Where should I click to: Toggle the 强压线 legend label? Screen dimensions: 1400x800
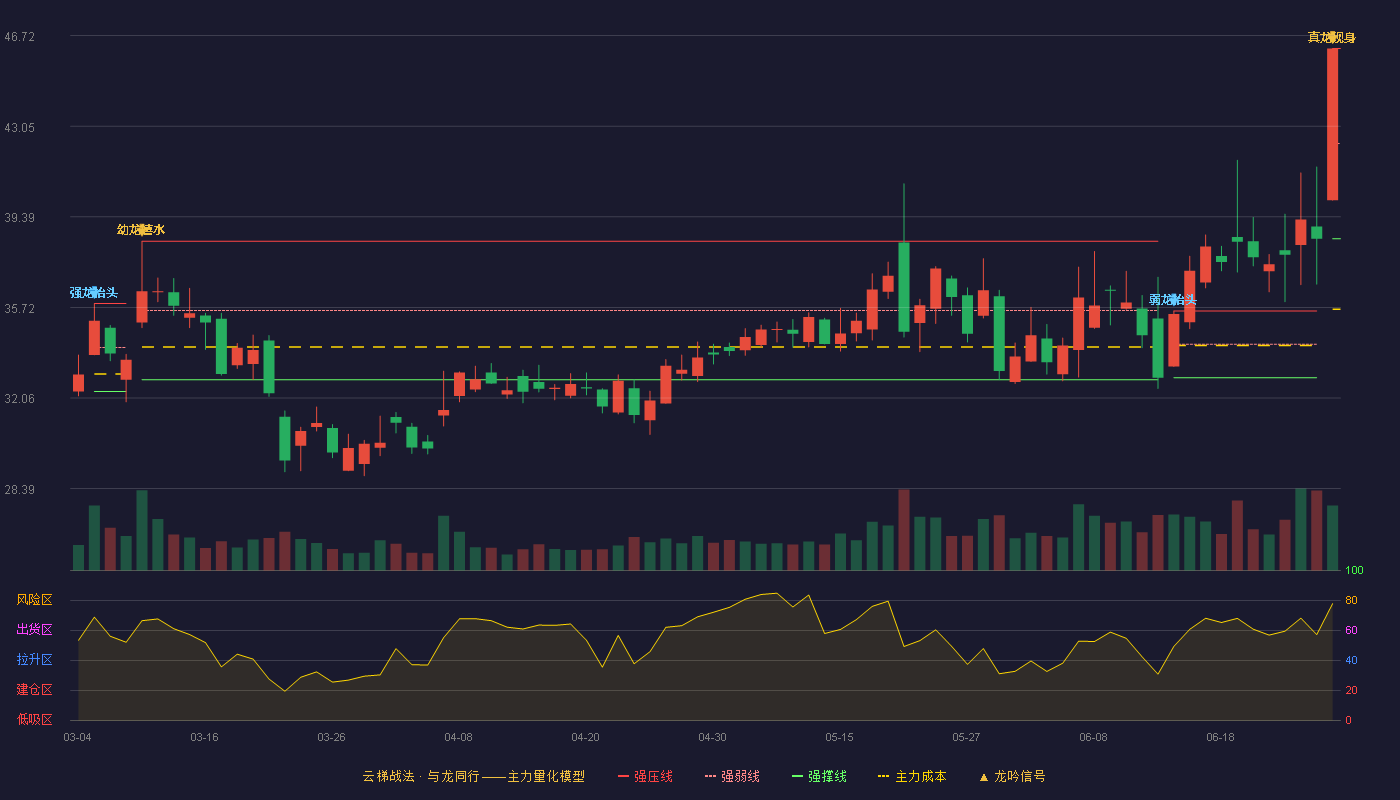(x=653, y=776)
